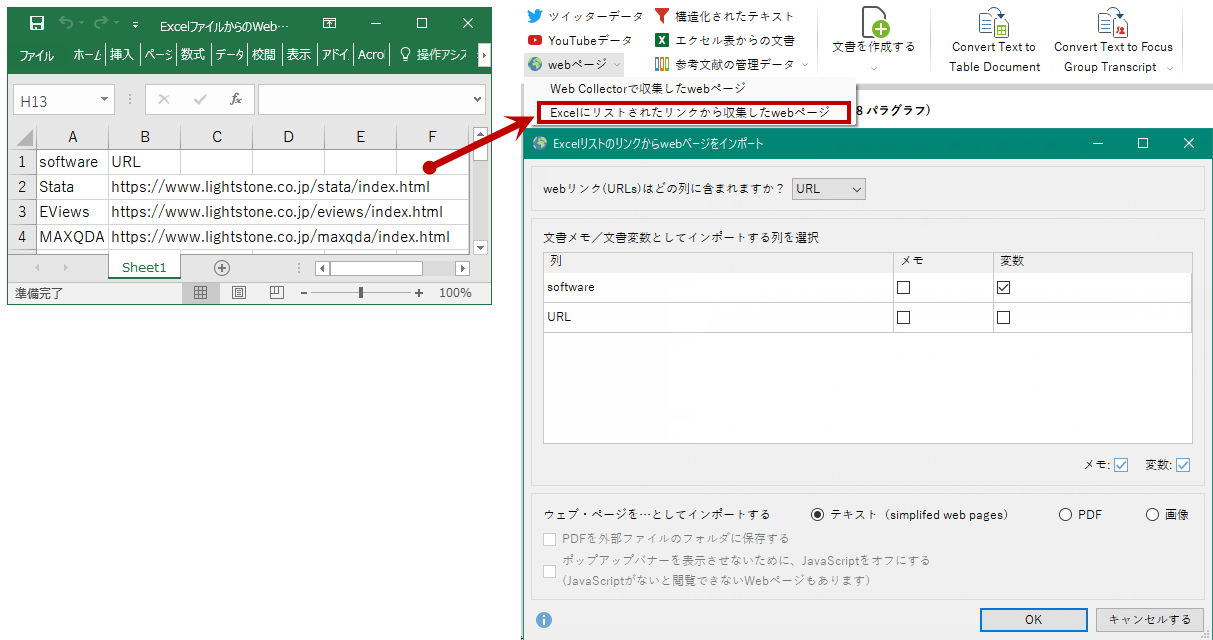Click the 文書を作成する new document icon
Screen dimensions: 1213x640
click(x=874, y=21)
